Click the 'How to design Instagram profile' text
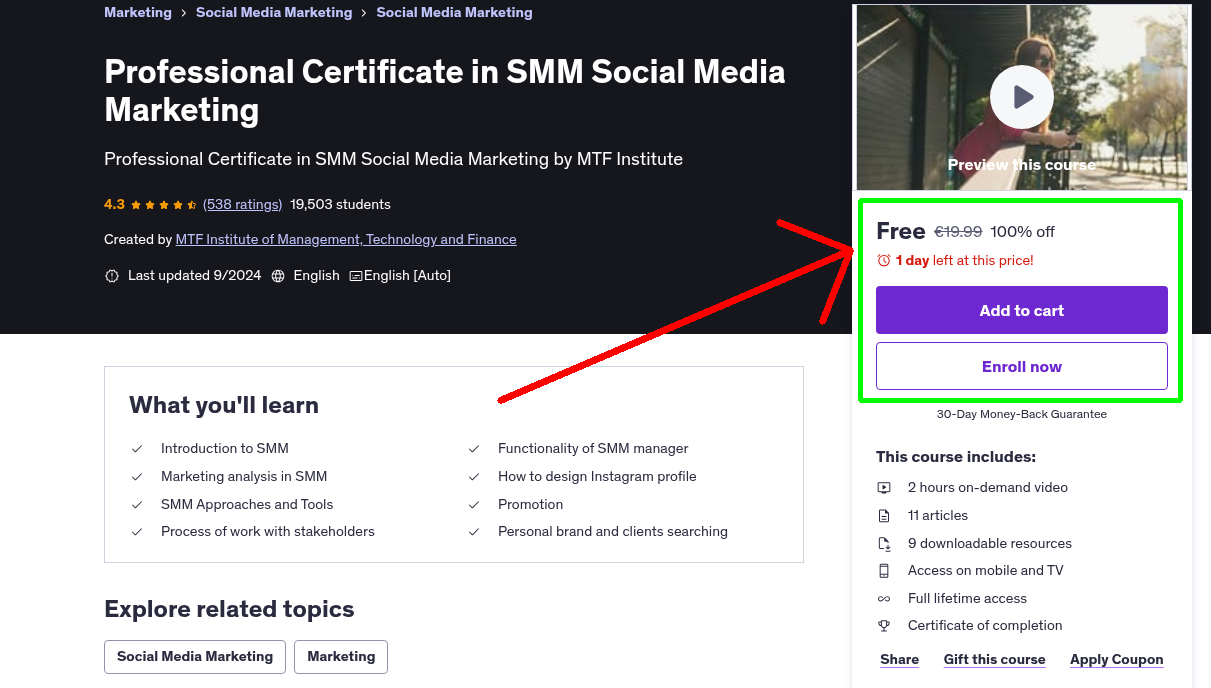Viewport: 1211px width, 688px height. click(597, 476)
